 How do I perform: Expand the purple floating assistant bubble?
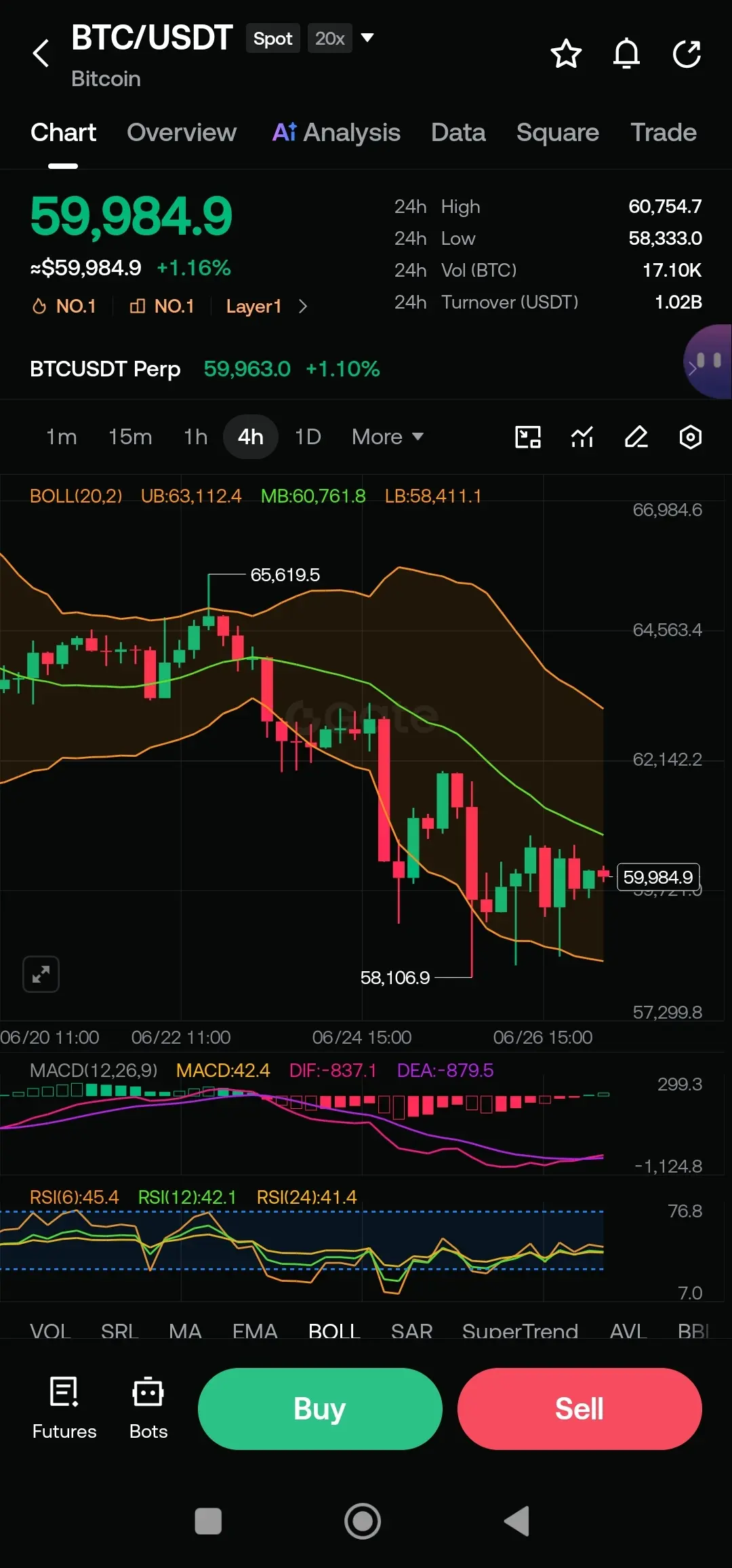tap(708, 361)
